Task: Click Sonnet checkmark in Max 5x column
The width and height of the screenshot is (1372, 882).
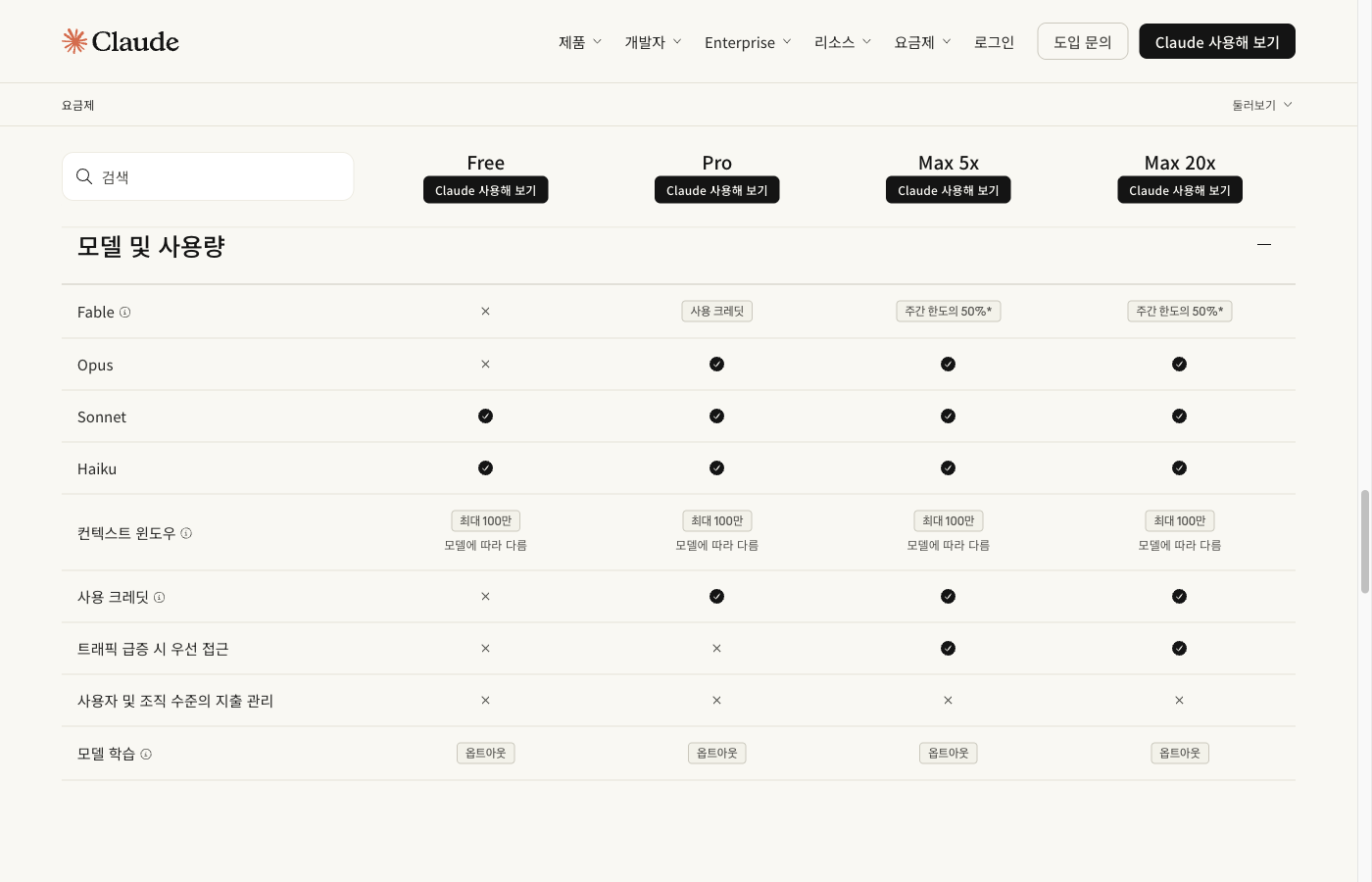Action: click(948, 416)
